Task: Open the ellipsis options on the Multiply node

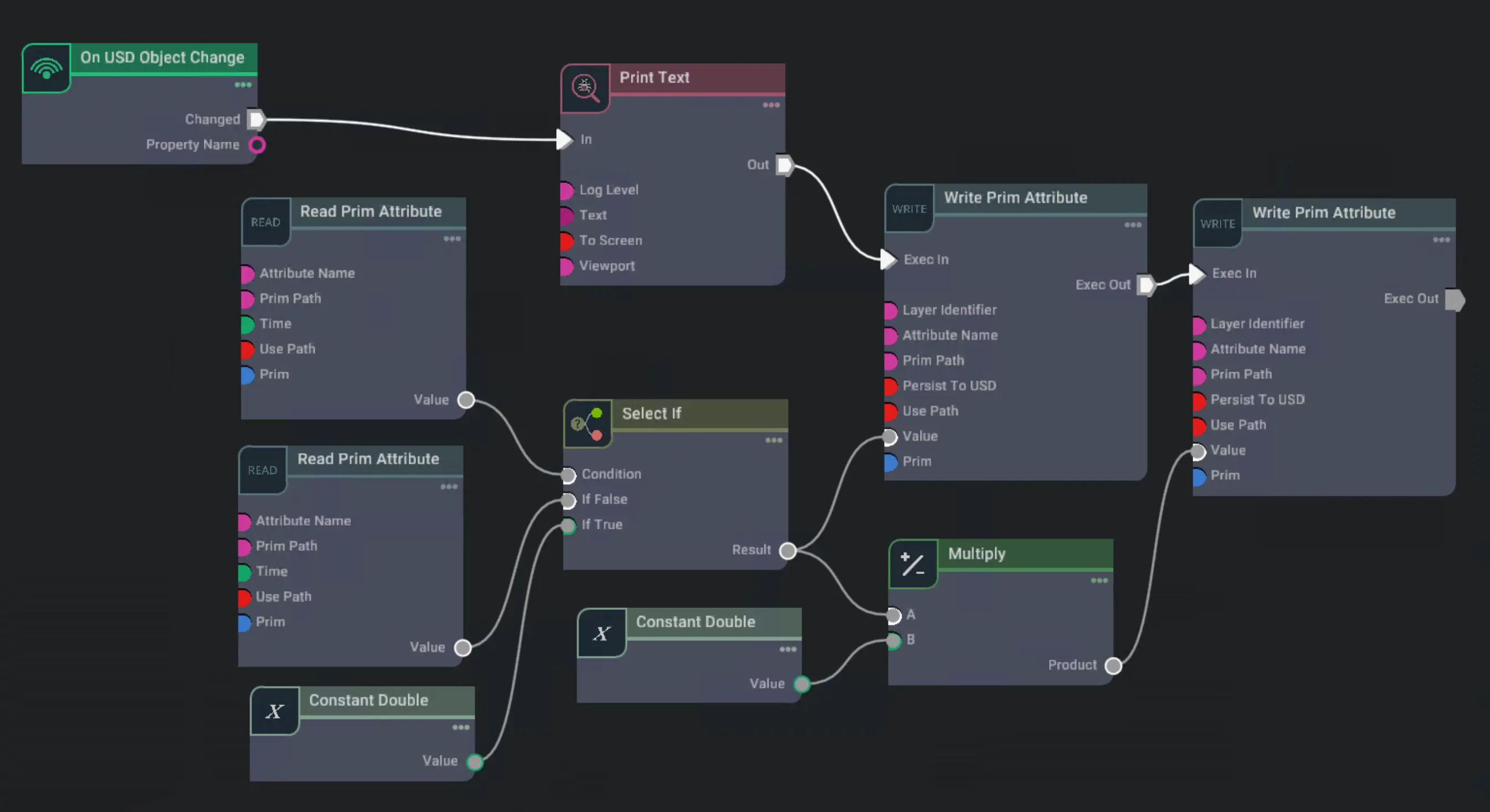Action: click(x=1099, y=580)
